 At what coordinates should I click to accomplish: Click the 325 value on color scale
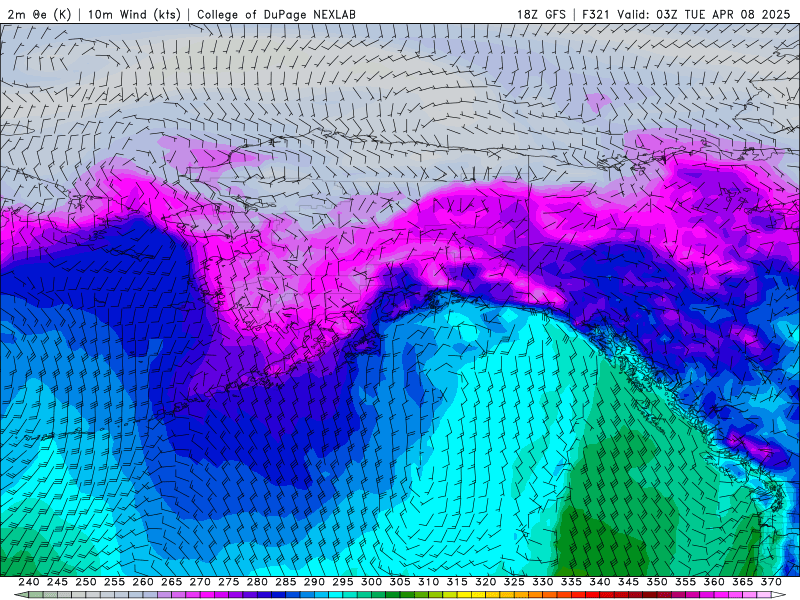[x=514, y=582]
